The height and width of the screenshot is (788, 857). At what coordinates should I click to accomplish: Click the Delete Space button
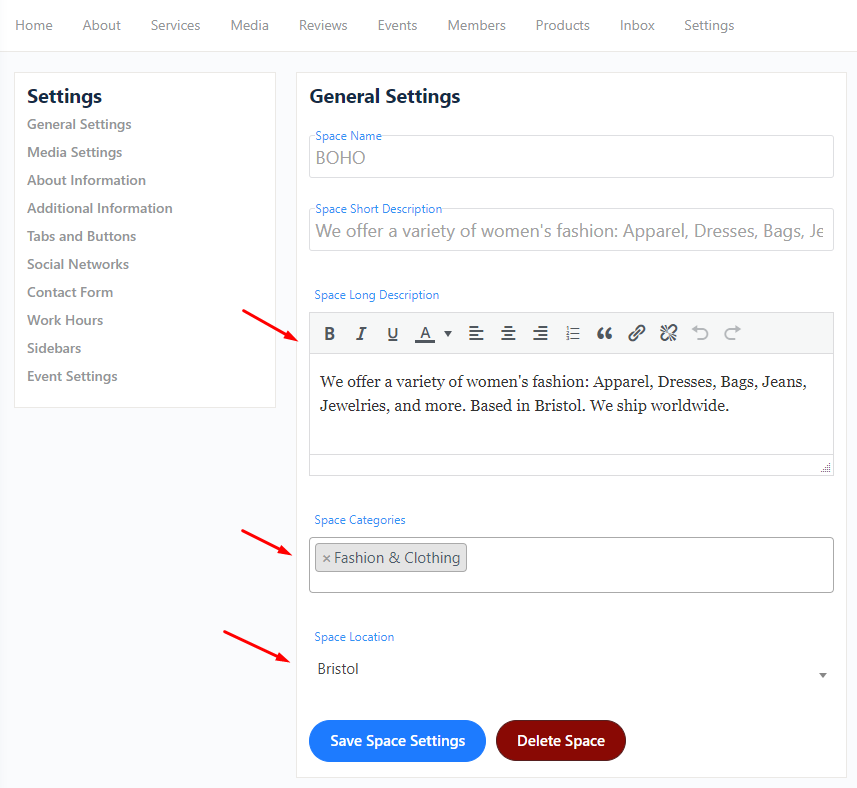click(561, 741)
